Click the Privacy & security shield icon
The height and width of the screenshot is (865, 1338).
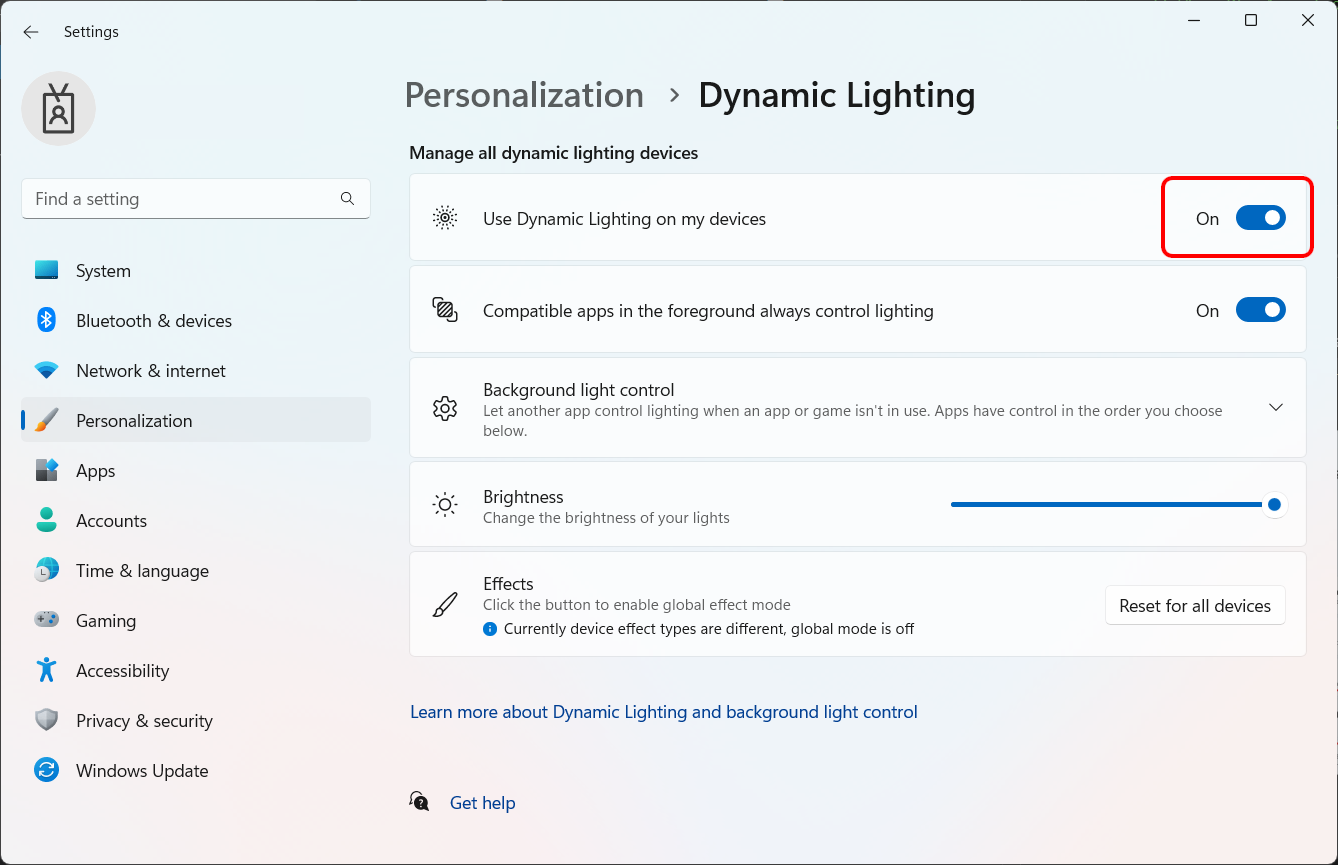pyautogui.click(x=47, y=720)
